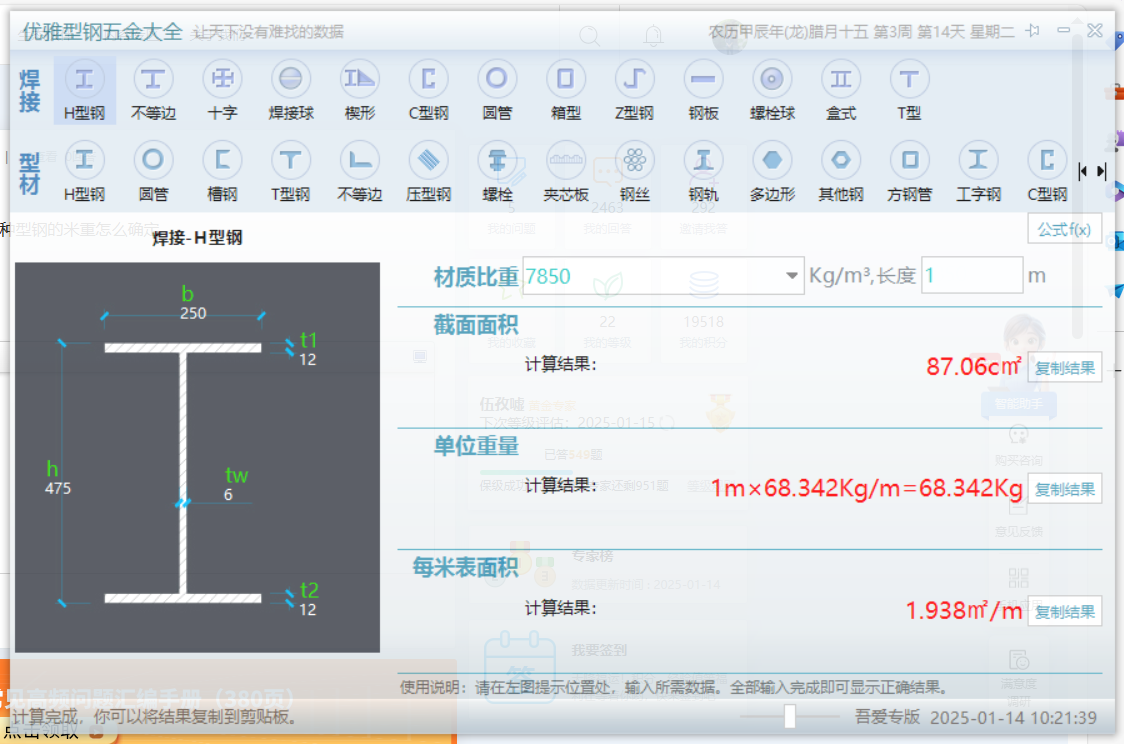Image resolution: width=1124 pixels, height=744 pixels.
Task: Edit height h value 475
Action: point(58,488)
